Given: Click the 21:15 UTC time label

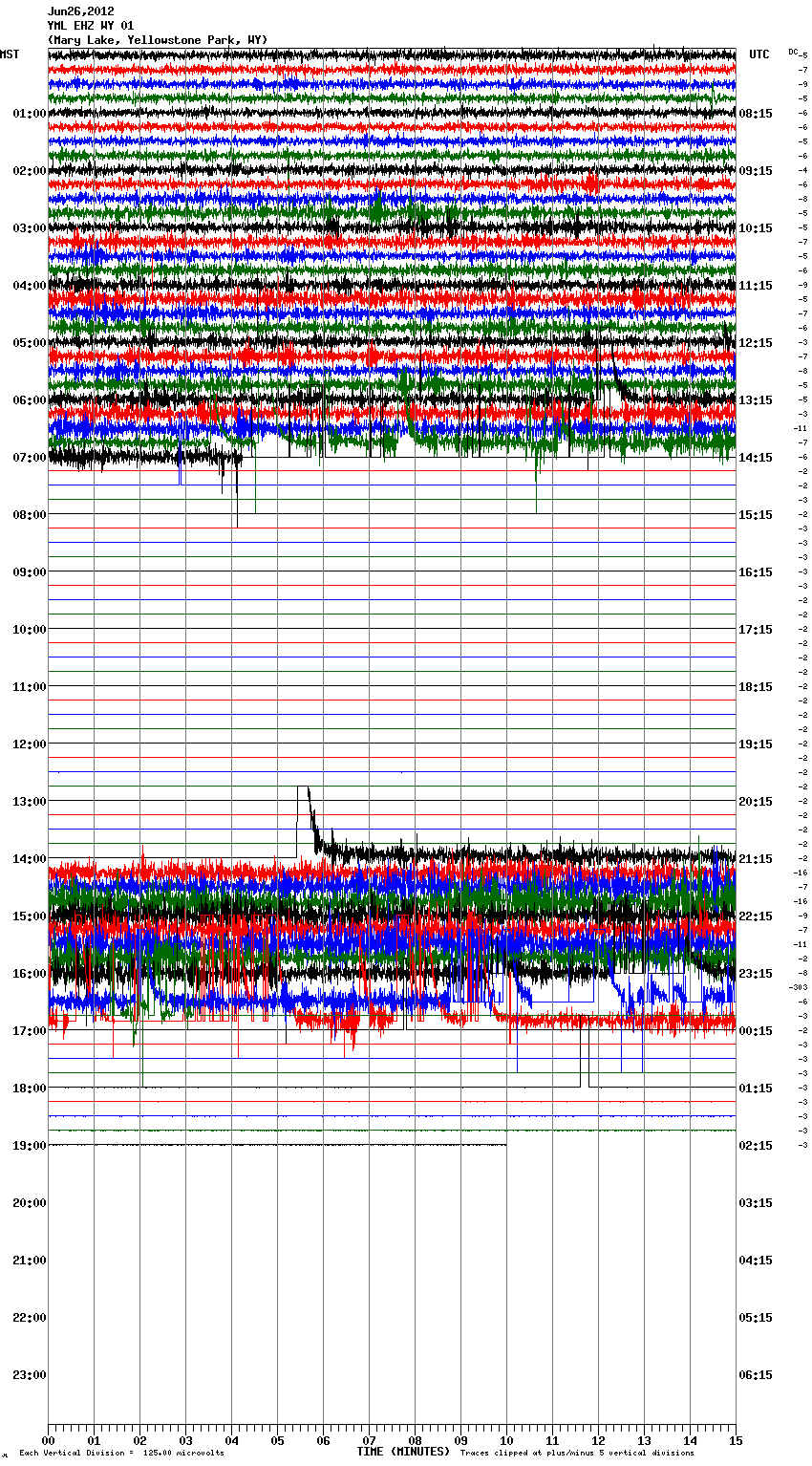Looking at the screenshot, I should tap(756, 859).
